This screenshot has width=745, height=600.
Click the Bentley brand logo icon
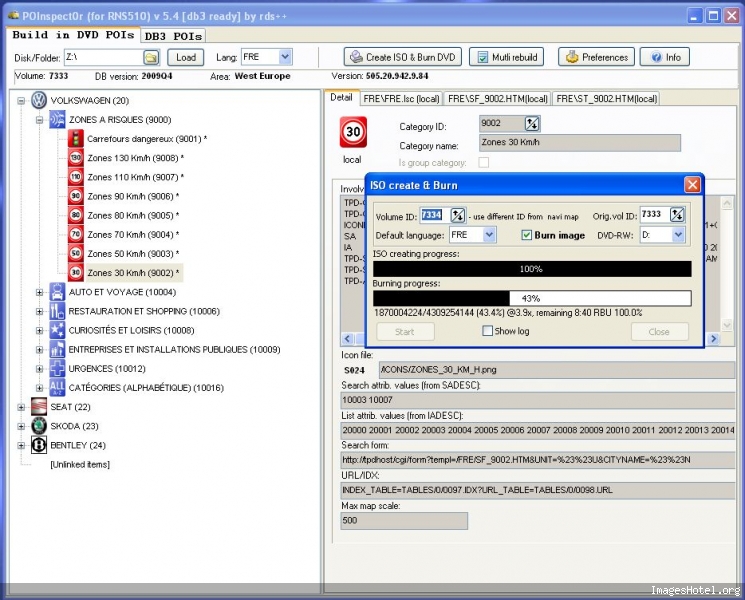[39, 445]
